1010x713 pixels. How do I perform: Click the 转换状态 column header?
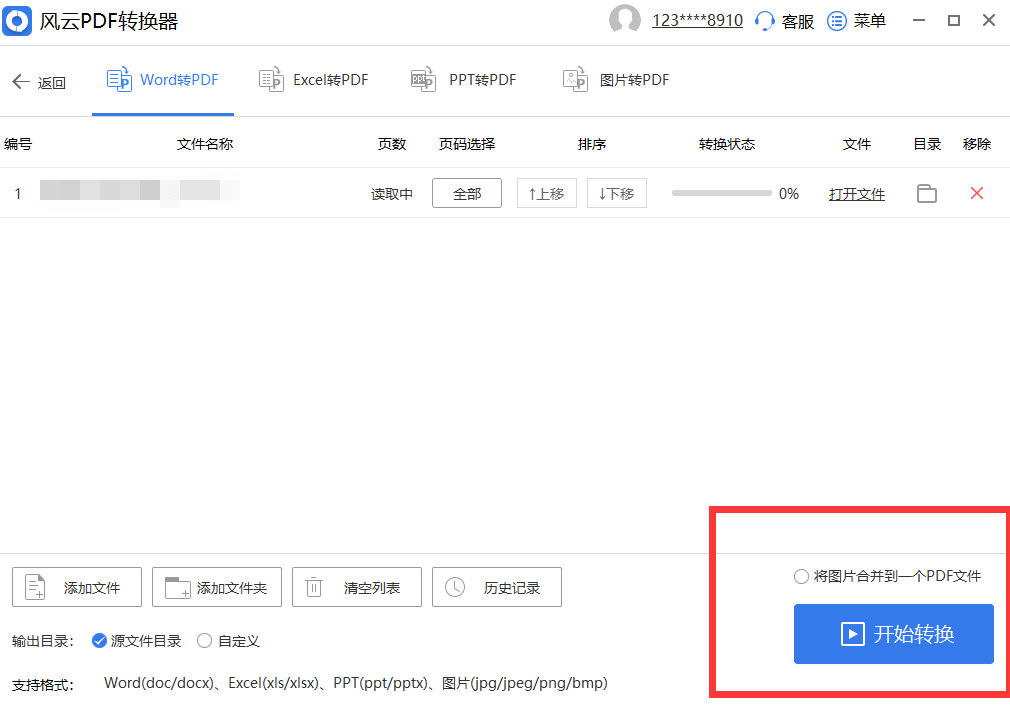coord(727,144)
